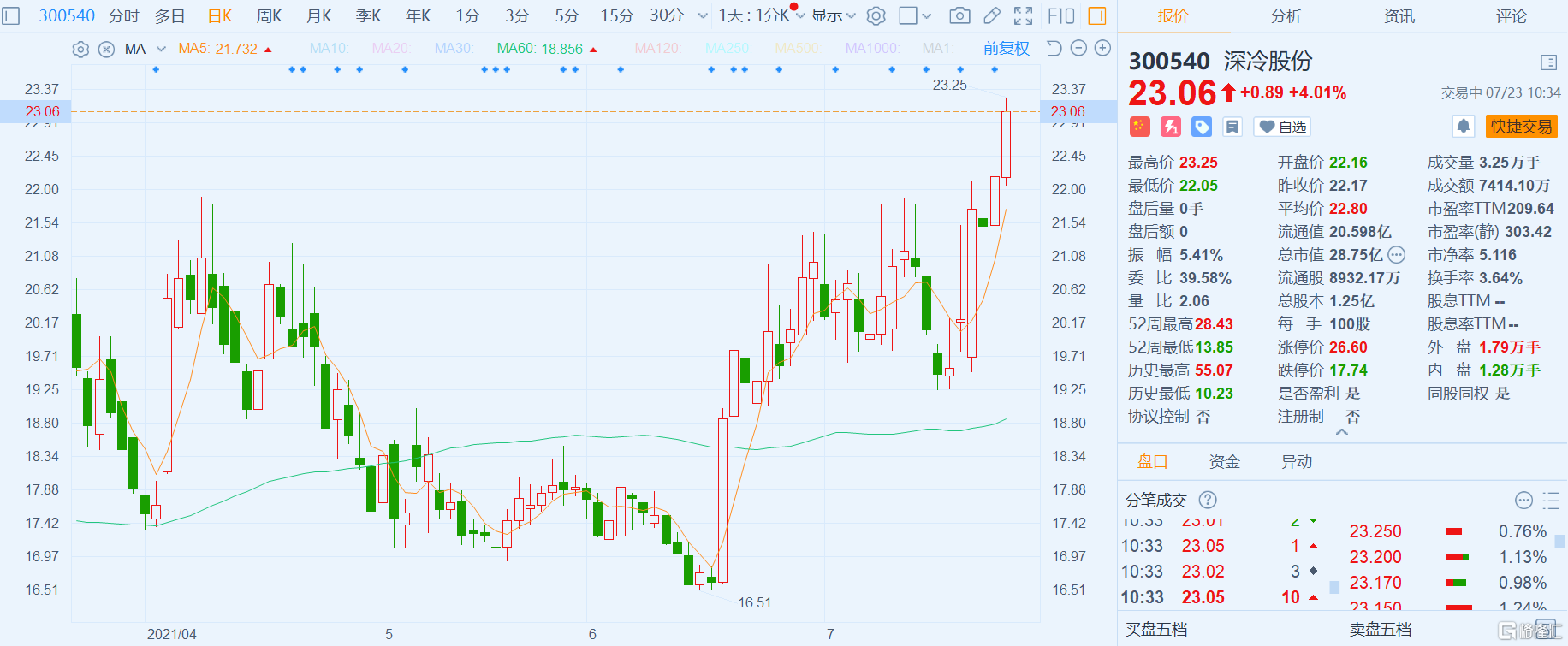Open the 报价 quote tab
Viewport: 1568px width, 646px height.
click(1173, 15)
